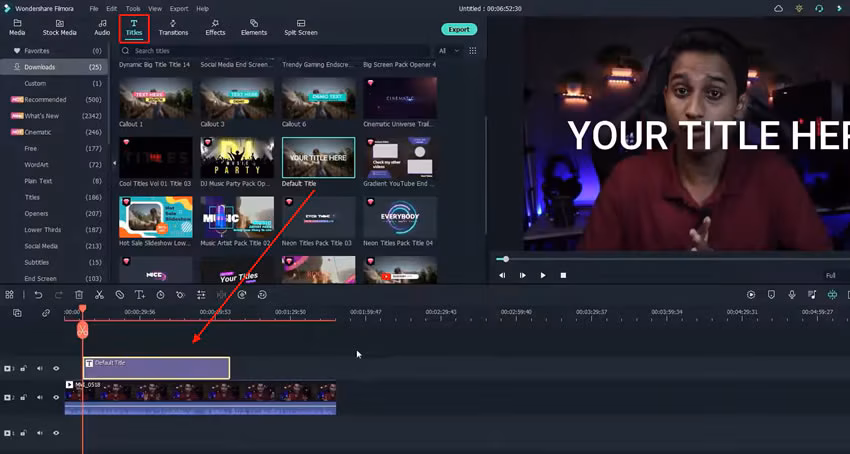850x454 pixels.
Task: Click the add track icon
Action: point(17,313)
